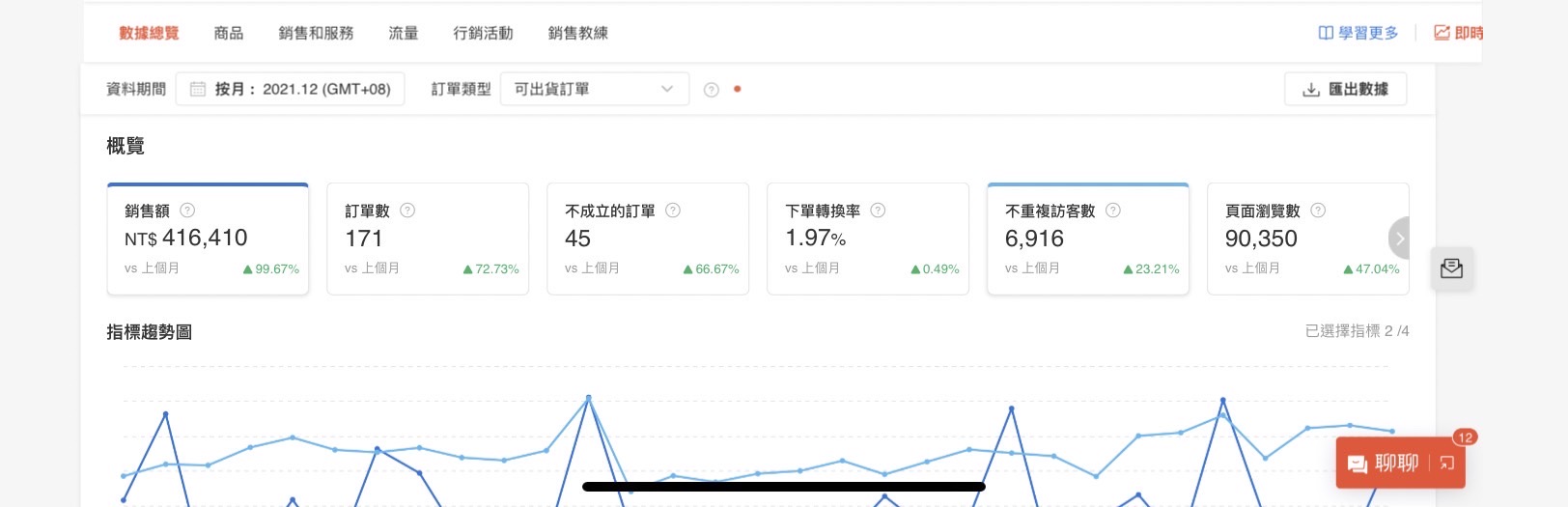Open the 聊聊 chat button
This screenshot has width=1568, height=507.
[1384, 464]
